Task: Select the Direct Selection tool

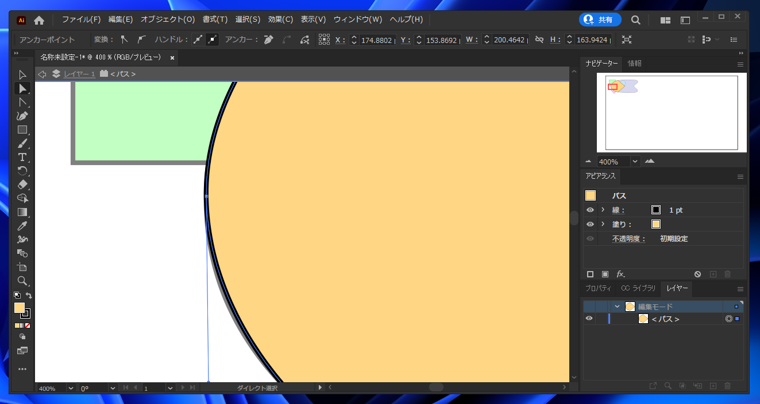Action: (x=22, y=89)
